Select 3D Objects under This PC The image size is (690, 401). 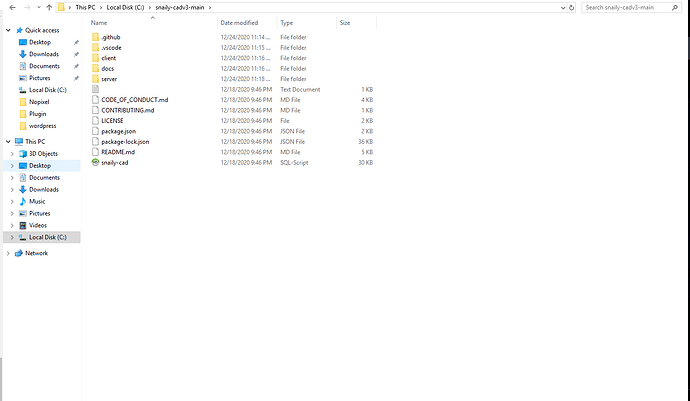pyautogui.click(x=43, y=154)
